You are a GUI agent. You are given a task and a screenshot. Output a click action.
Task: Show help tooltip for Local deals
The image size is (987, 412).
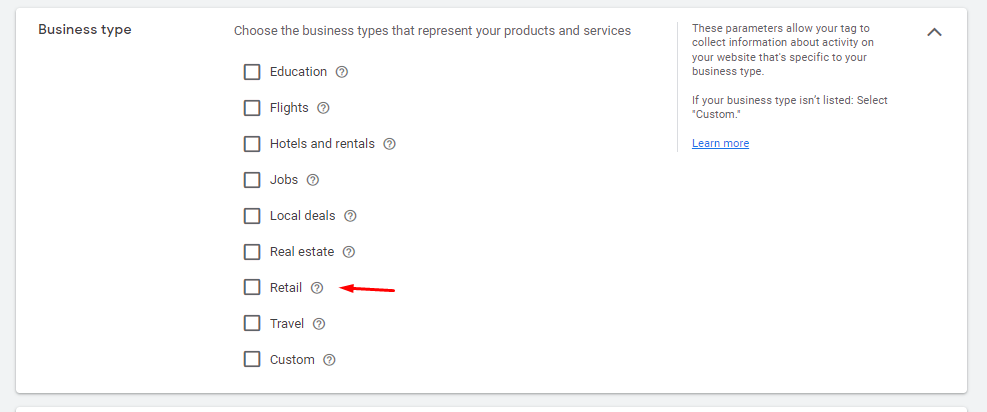tap(350, 216)
